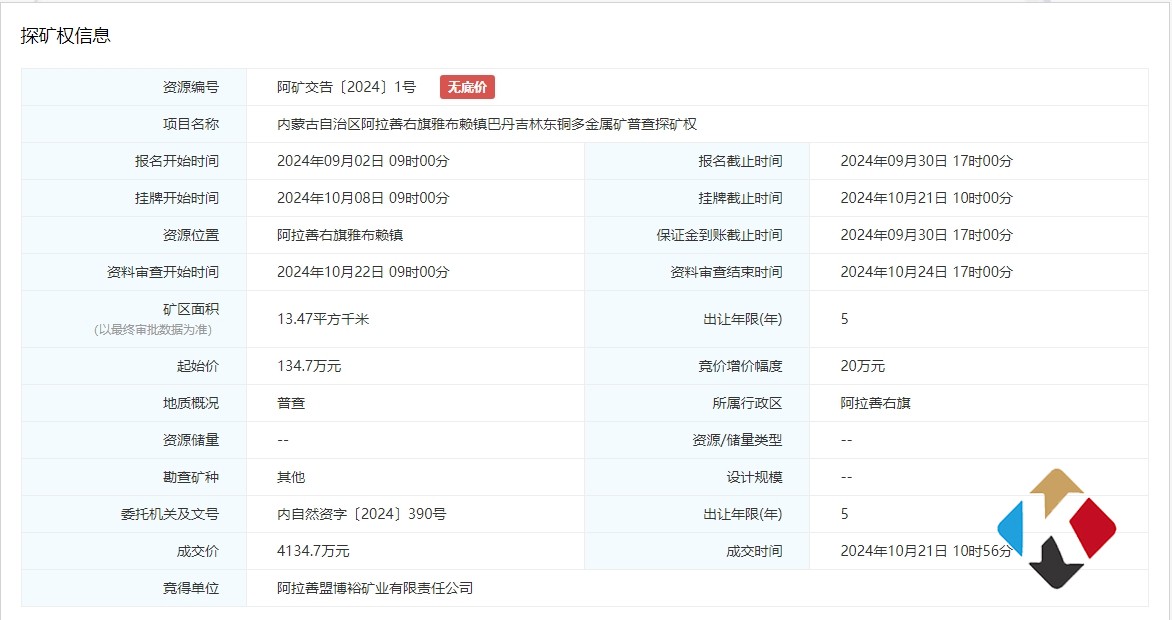
Task: Click the 报名开始时间 date value
Action: coord(363,161)
